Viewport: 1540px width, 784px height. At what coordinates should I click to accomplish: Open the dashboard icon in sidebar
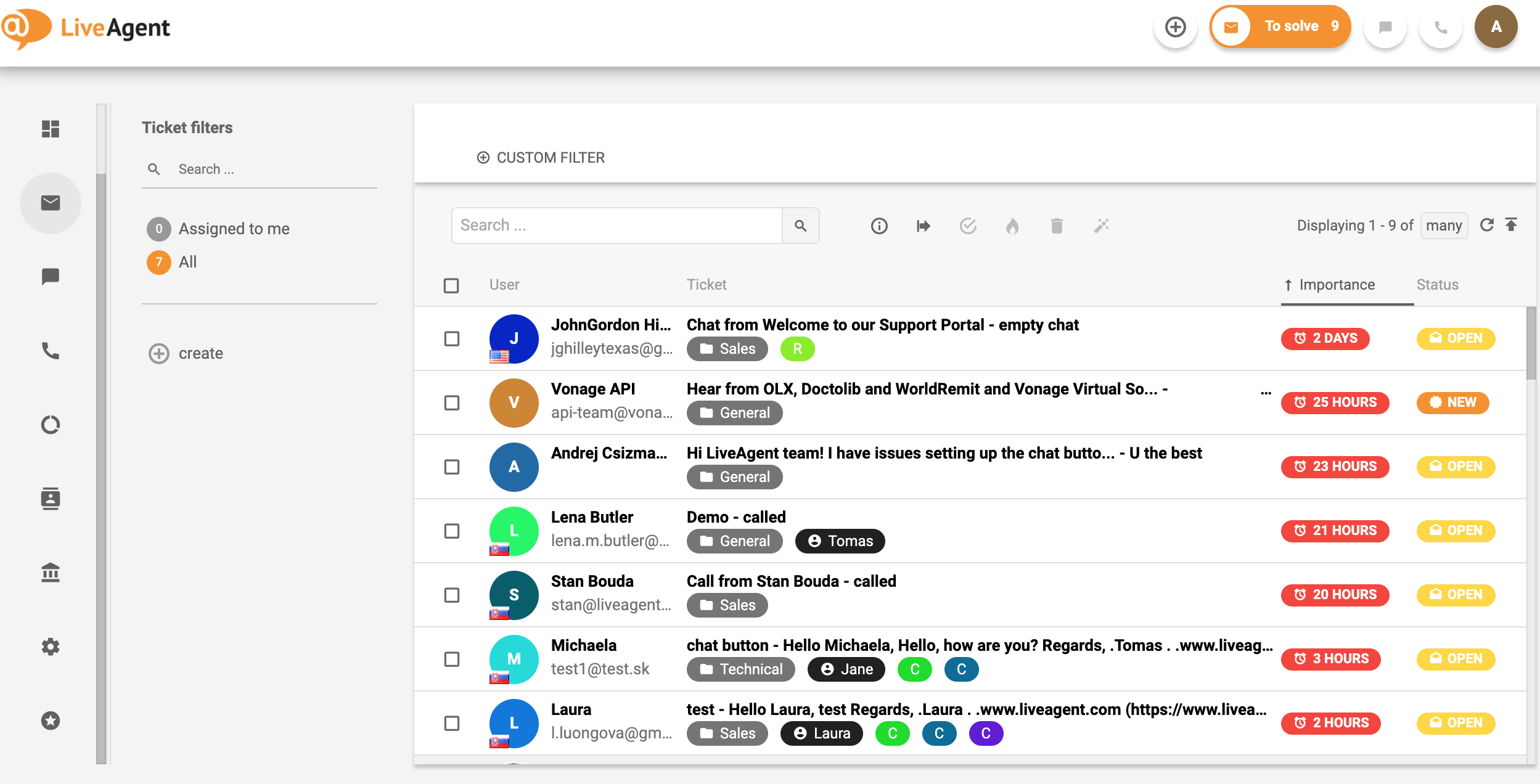51,129
